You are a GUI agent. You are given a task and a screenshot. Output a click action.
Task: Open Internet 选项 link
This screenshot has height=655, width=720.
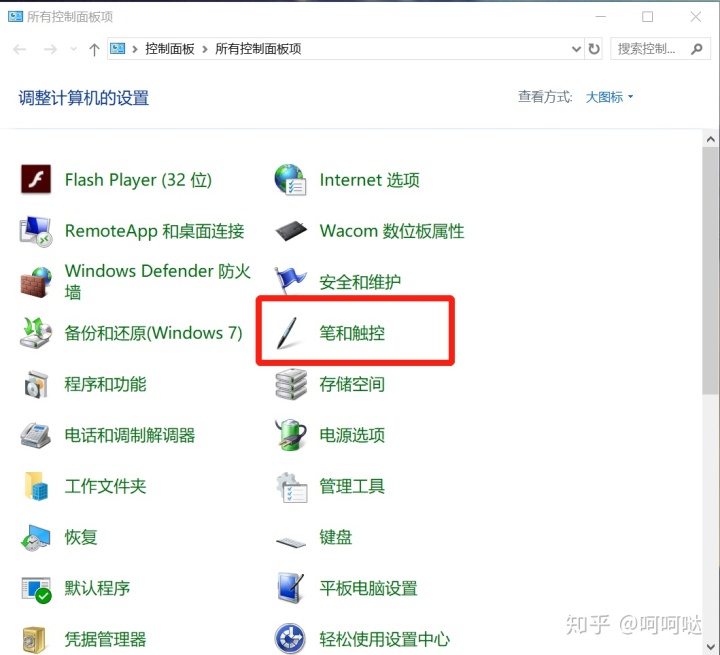[370, 180]
